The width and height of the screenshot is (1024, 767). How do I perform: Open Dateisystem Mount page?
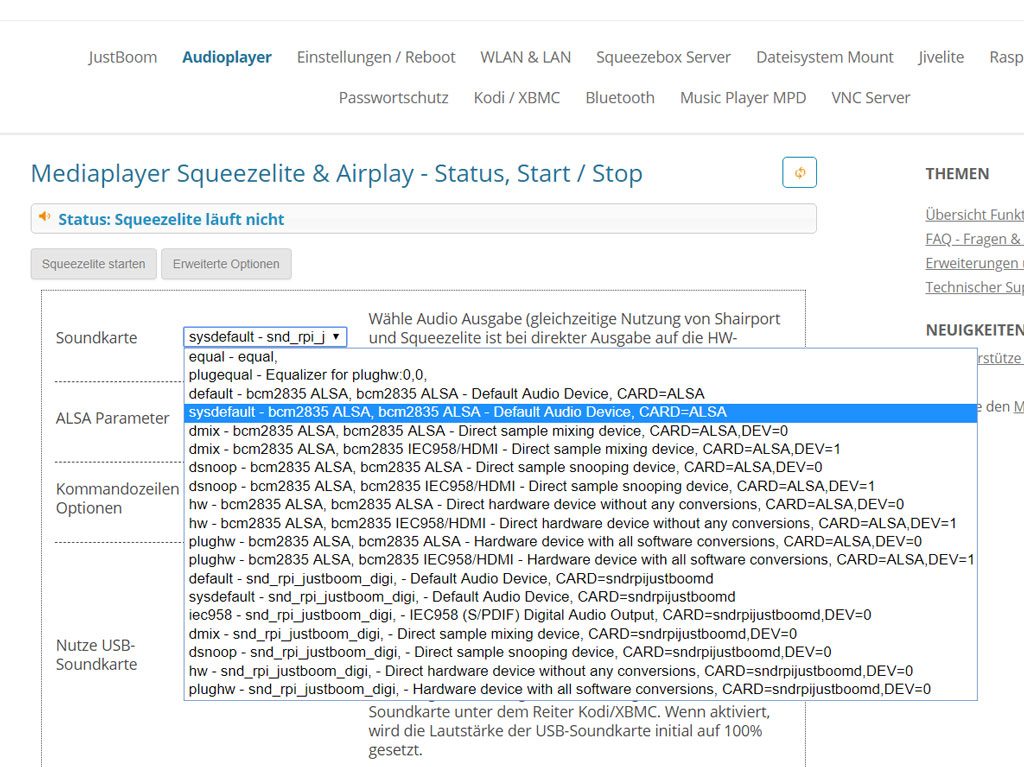click(825, 57)
